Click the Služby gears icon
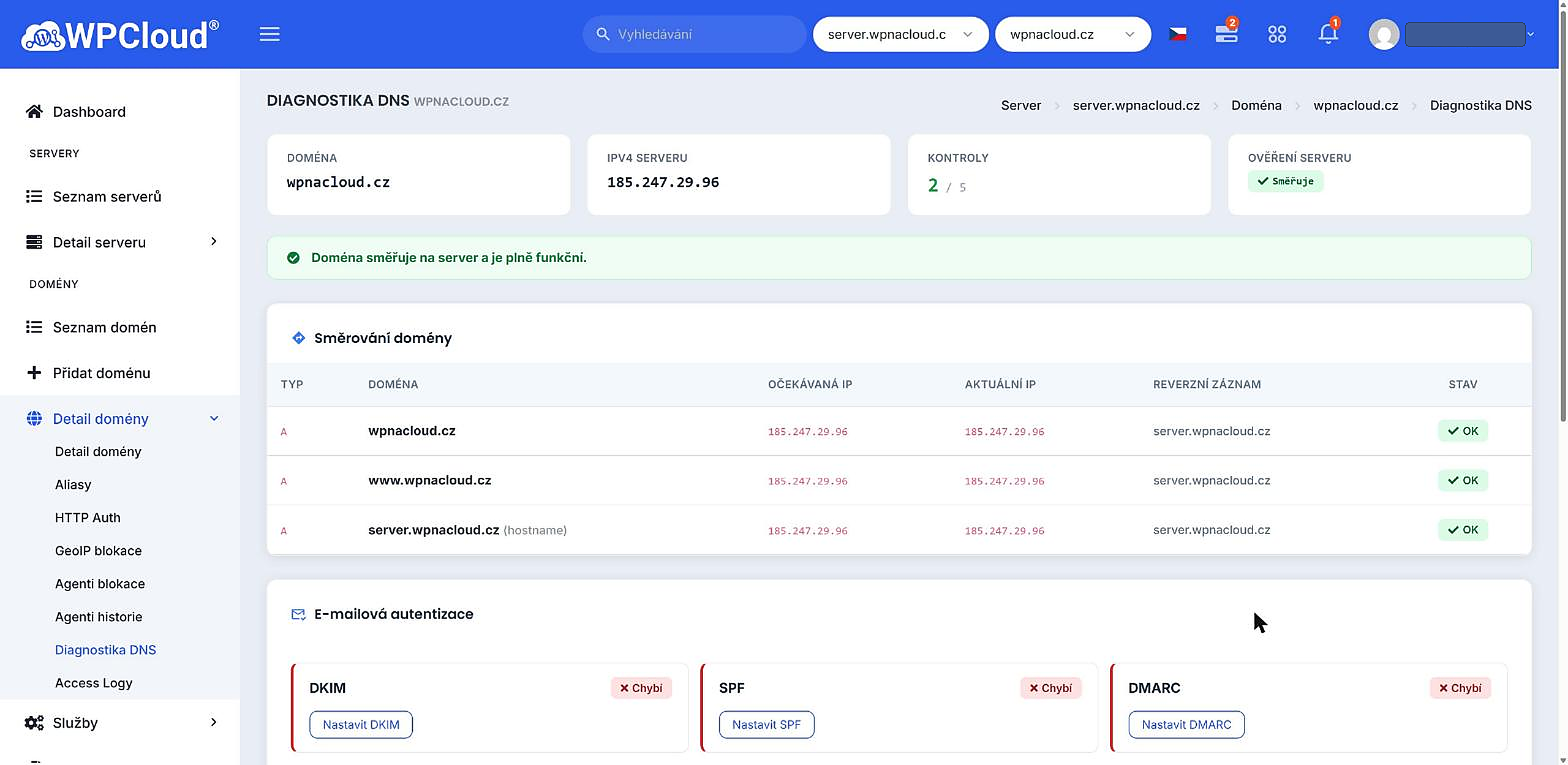The image size is (1568, 765). (x=34, y=723)
